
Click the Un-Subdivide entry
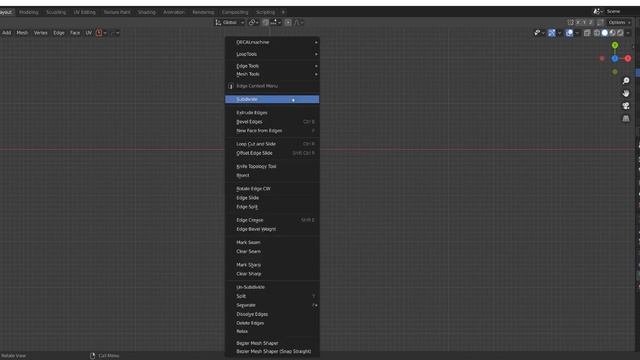point(272,287)
